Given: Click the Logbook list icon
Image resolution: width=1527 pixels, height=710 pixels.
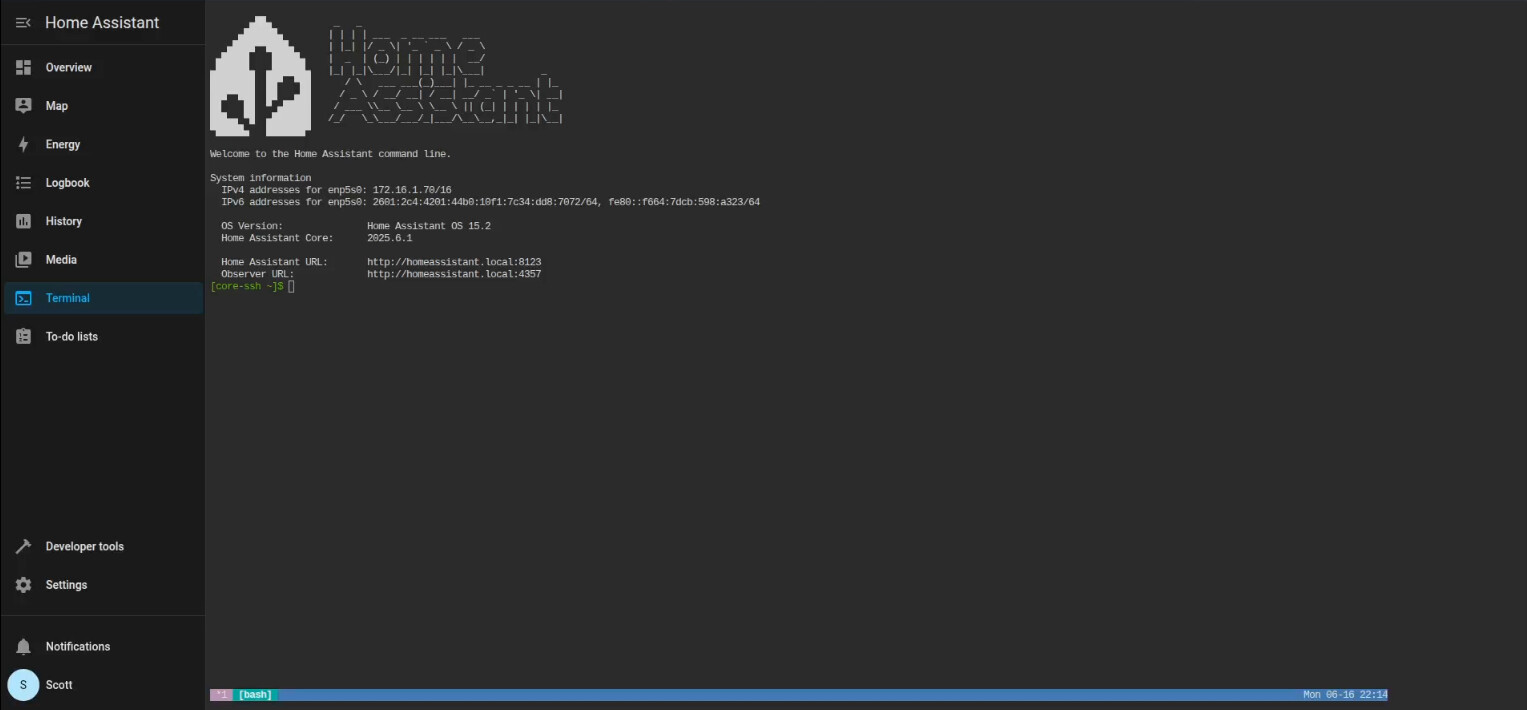Looking at the screenshot, I should point(23,183).
